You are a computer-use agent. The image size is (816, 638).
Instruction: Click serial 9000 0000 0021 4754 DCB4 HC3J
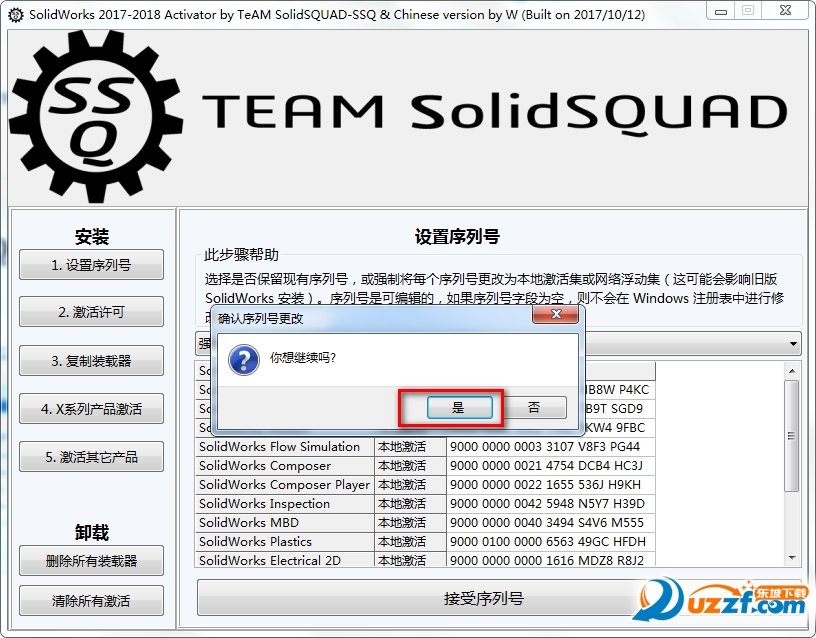coord(551,466)
